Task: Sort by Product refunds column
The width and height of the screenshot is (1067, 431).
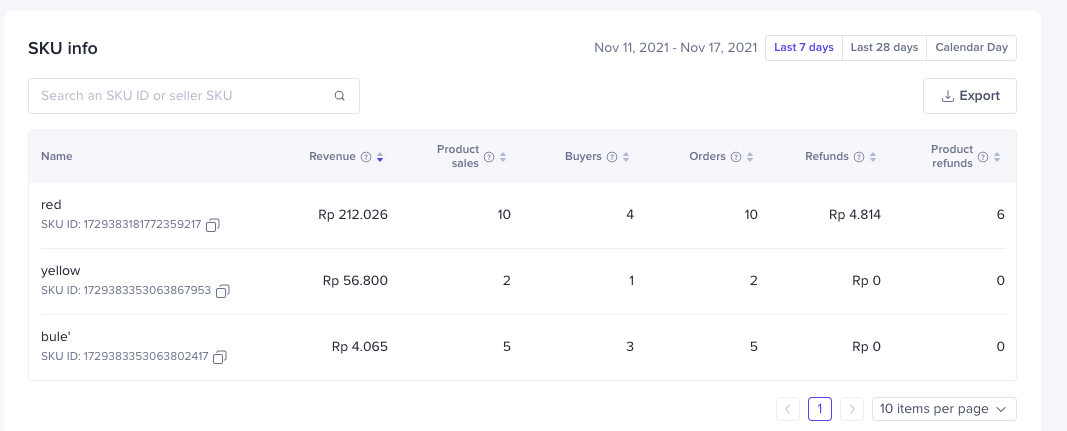Action: tap(997, 157)
